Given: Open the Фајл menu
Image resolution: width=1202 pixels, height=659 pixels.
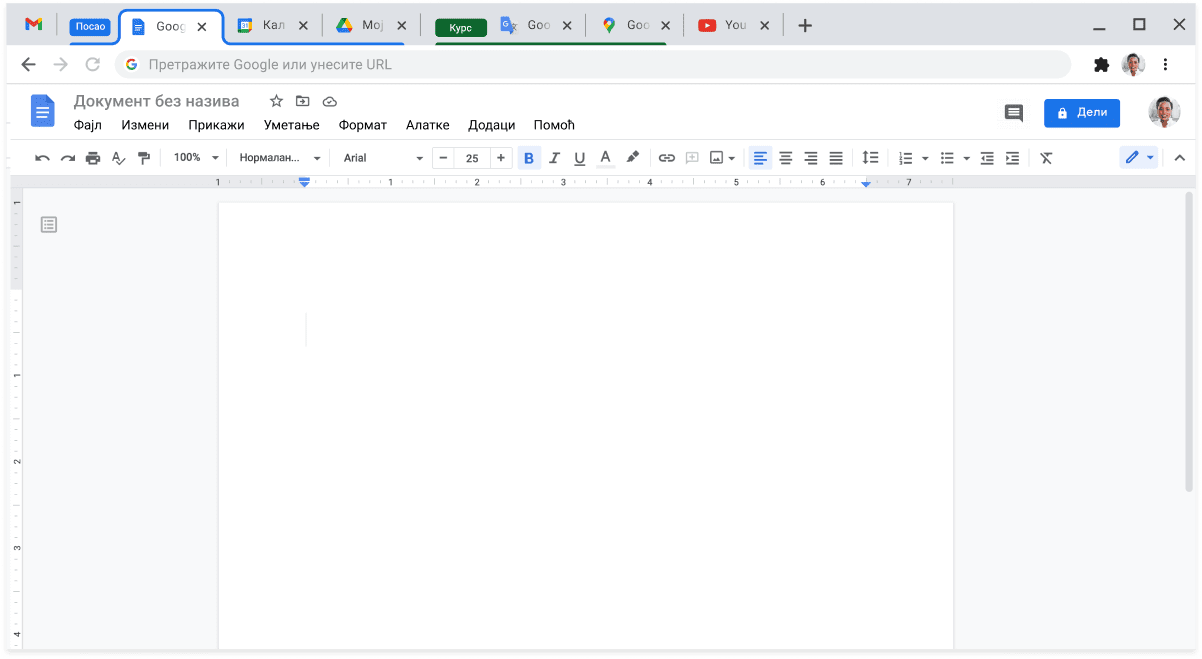Looking at the screenshot, I should pyautogui.click(x=88, y=125).
